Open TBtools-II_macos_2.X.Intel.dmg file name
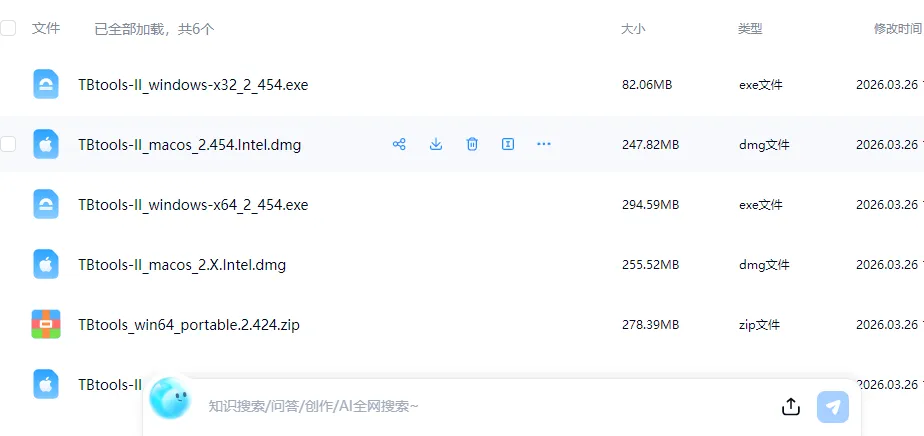The width and height of the screenshot is (924, 436). pyautogui.click(x=182, y=265)
